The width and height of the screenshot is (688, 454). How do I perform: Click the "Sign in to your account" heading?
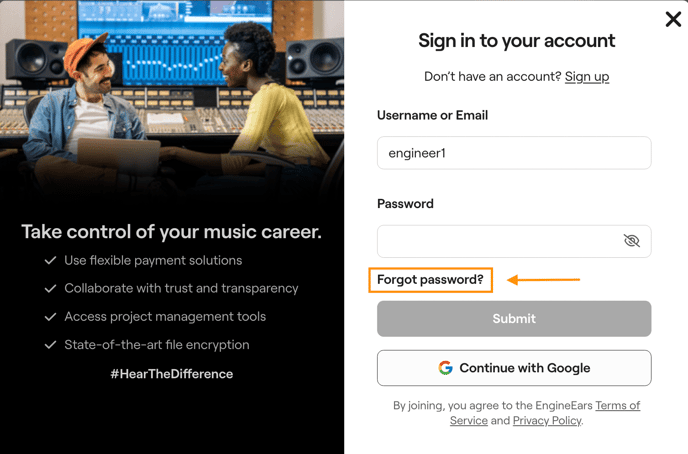coord(516,42)
